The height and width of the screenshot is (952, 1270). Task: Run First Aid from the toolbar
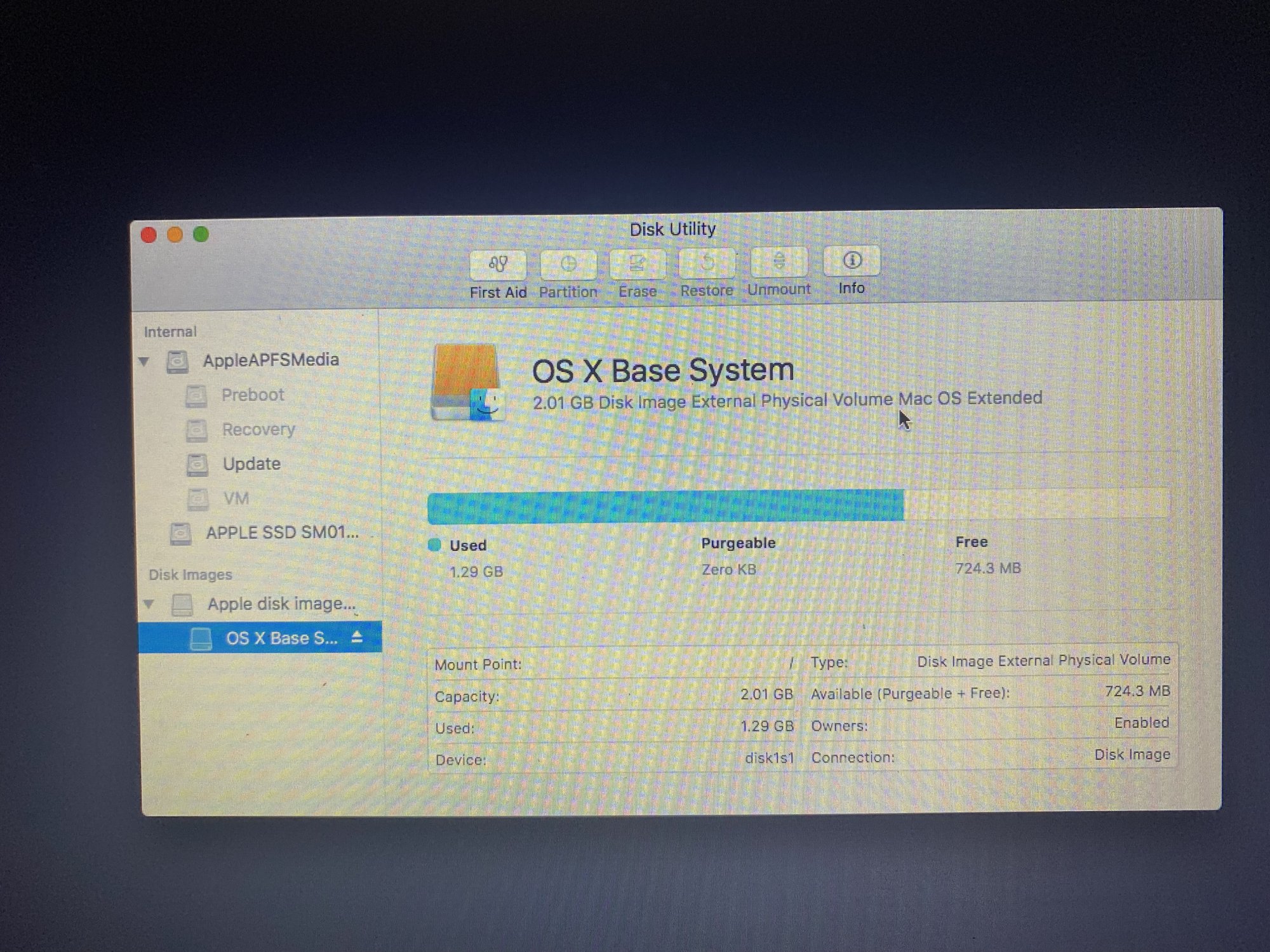coord(498,264)
